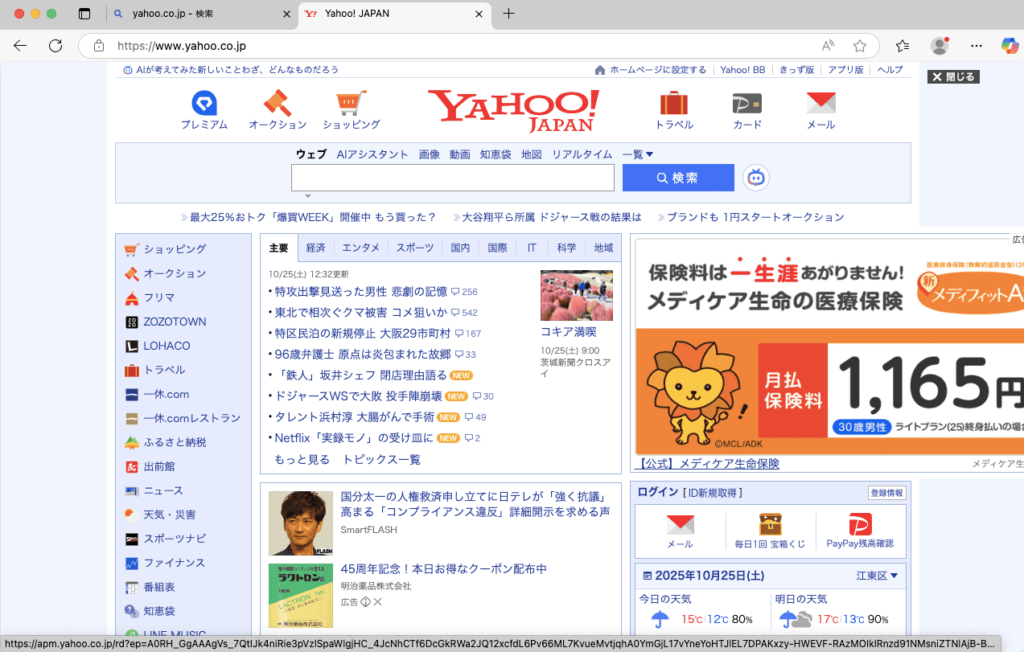Select the AIアシスタント search category

[x=372, y=154]
